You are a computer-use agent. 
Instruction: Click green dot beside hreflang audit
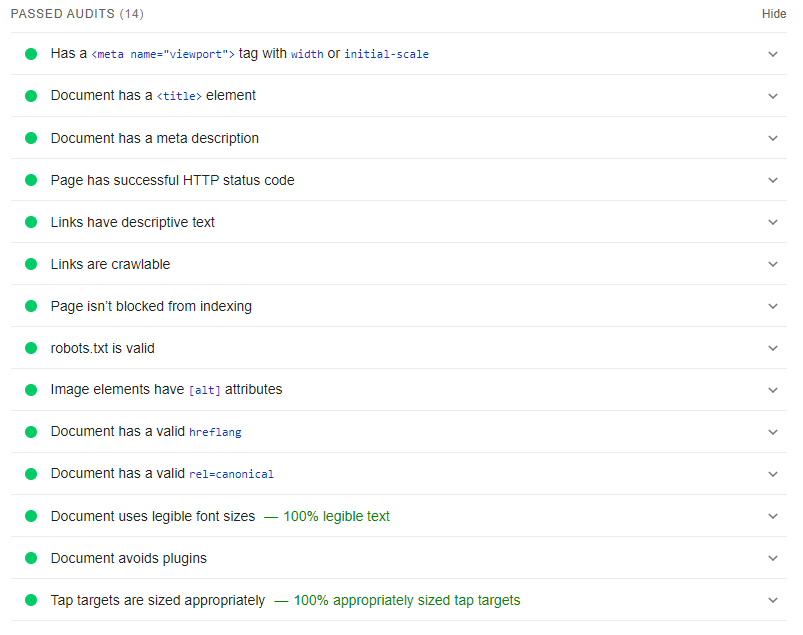(31, 432)
